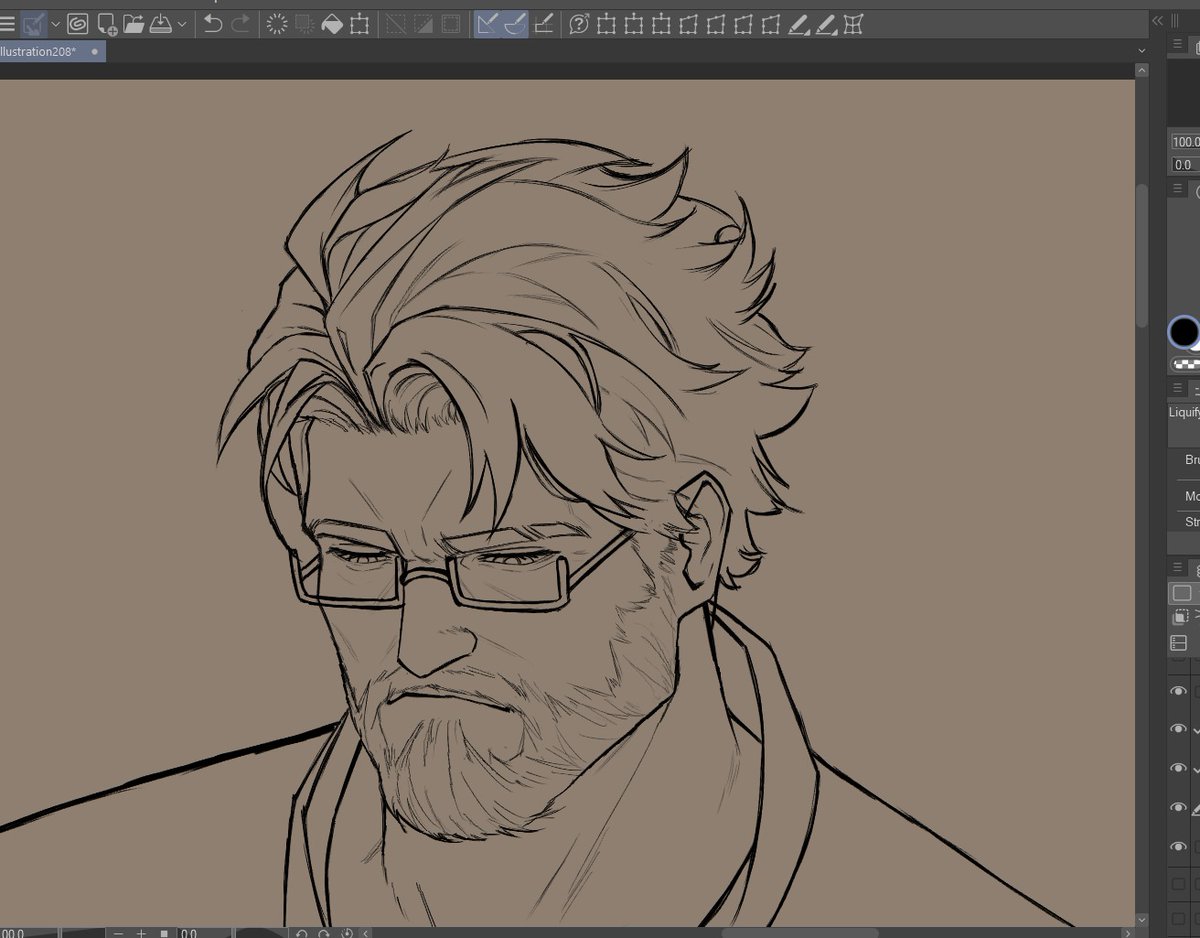This screenshot has height=938, width=1200.
Task: Hide the first visible layer via topmost eye
Action: (x=1179, y=691)
